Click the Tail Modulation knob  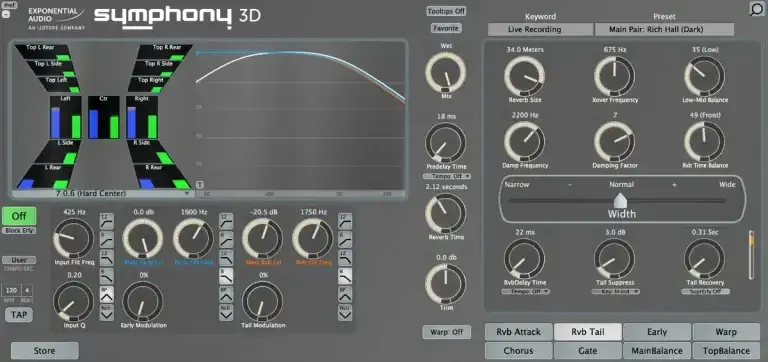[263, 301]
